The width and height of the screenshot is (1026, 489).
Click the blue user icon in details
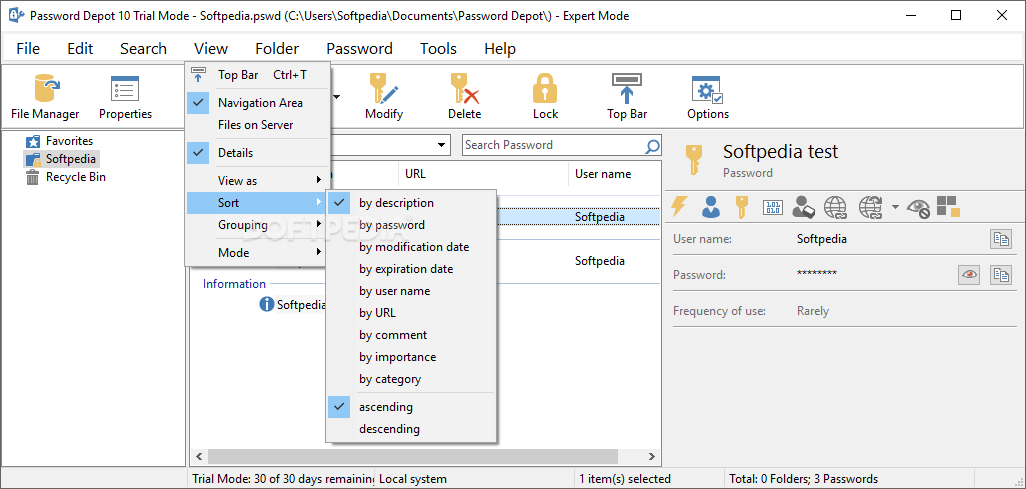pos(711,207)
